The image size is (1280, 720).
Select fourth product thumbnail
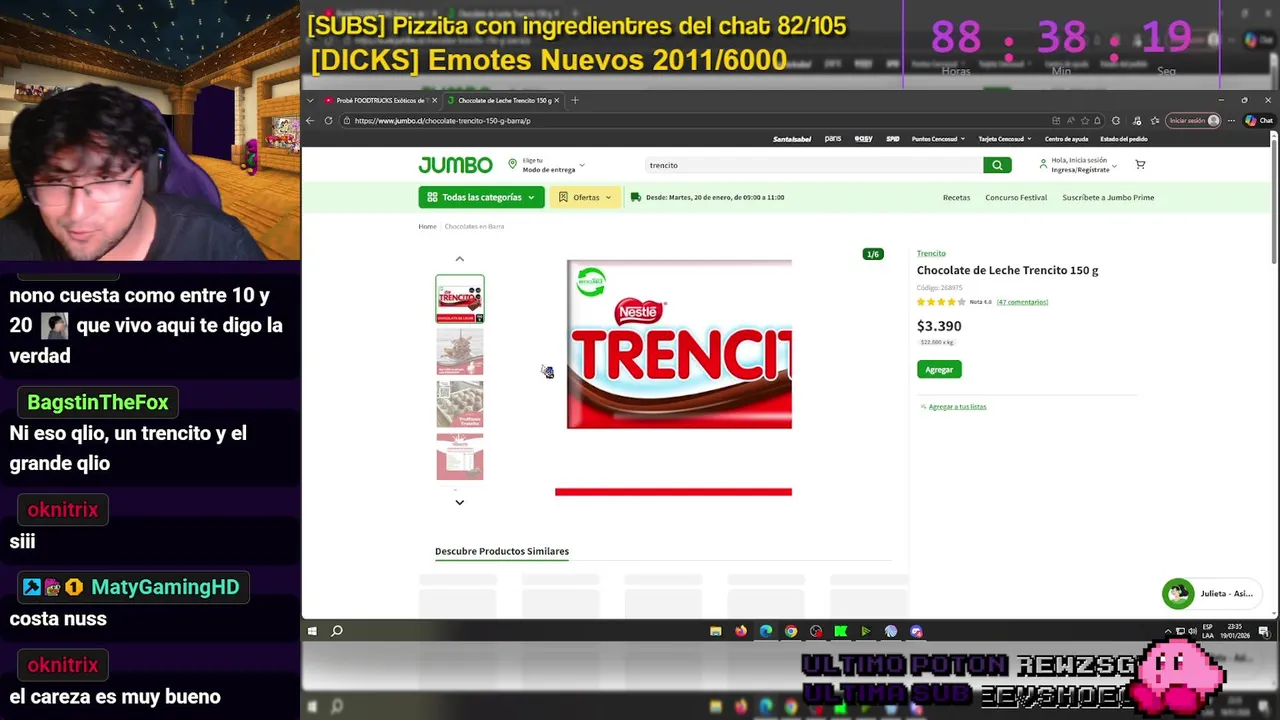point(460,456)
